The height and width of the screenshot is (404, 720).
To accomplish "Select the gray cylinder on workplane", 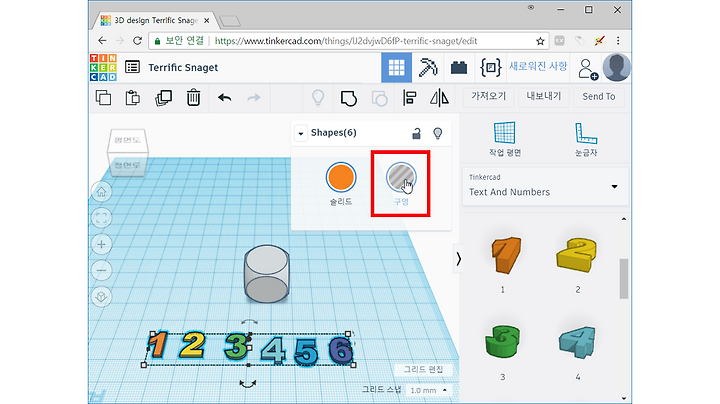I will 267,274.
